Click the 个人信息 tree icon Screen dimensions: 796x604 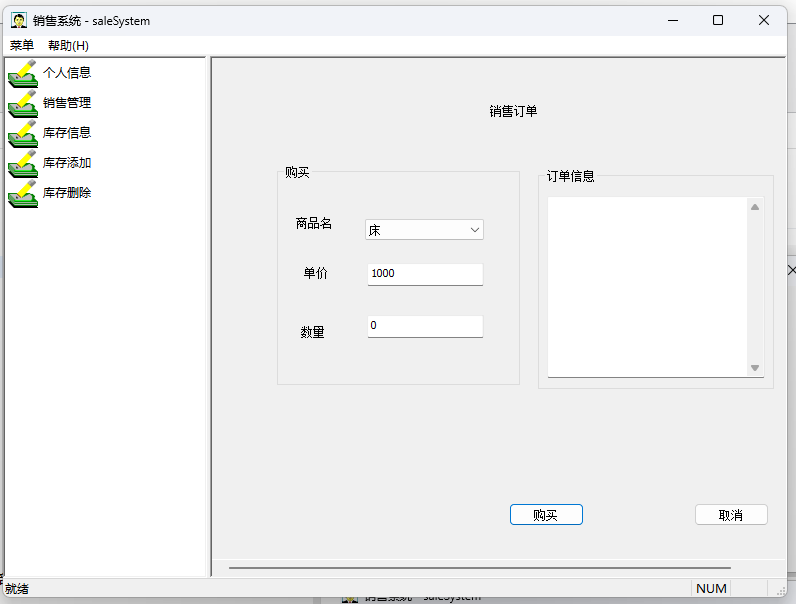[23, 73]
